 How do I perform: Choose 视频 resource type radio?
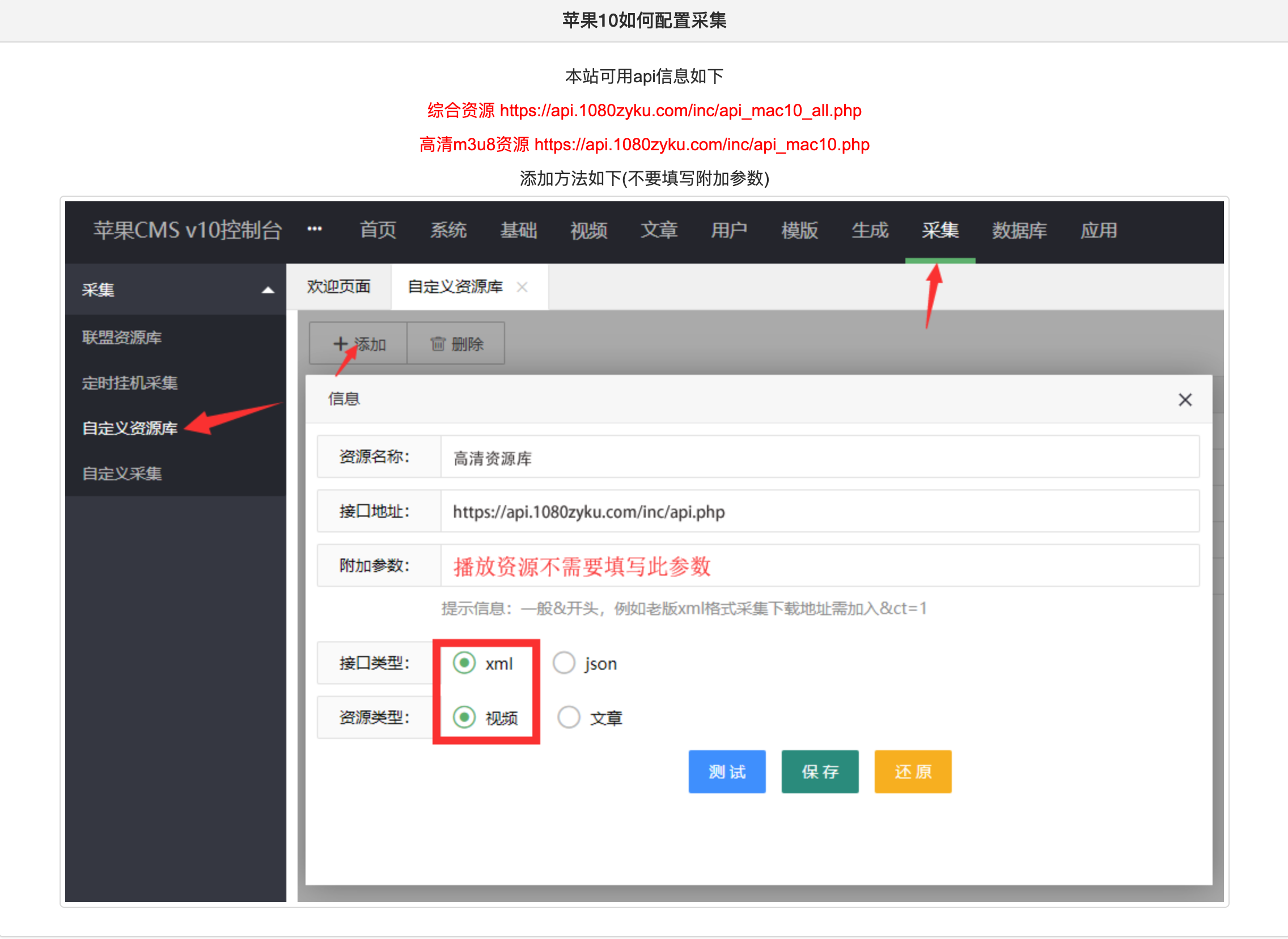tap(464, 717)
